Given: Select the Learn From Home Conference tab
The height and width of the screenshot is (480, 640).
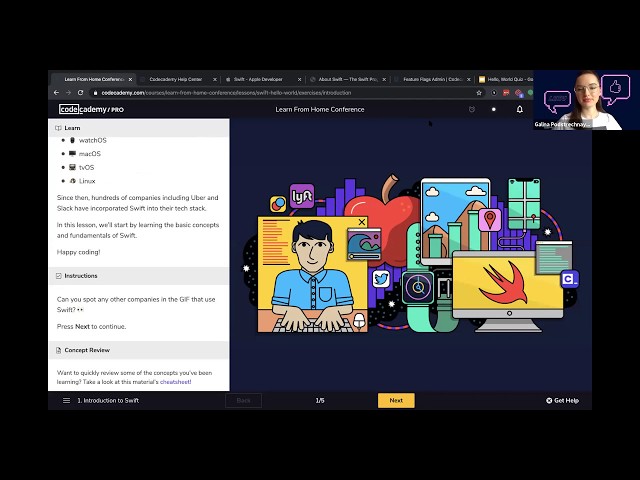Looking at the screenshot, I should pyautogui.click(x=94, y=79).
